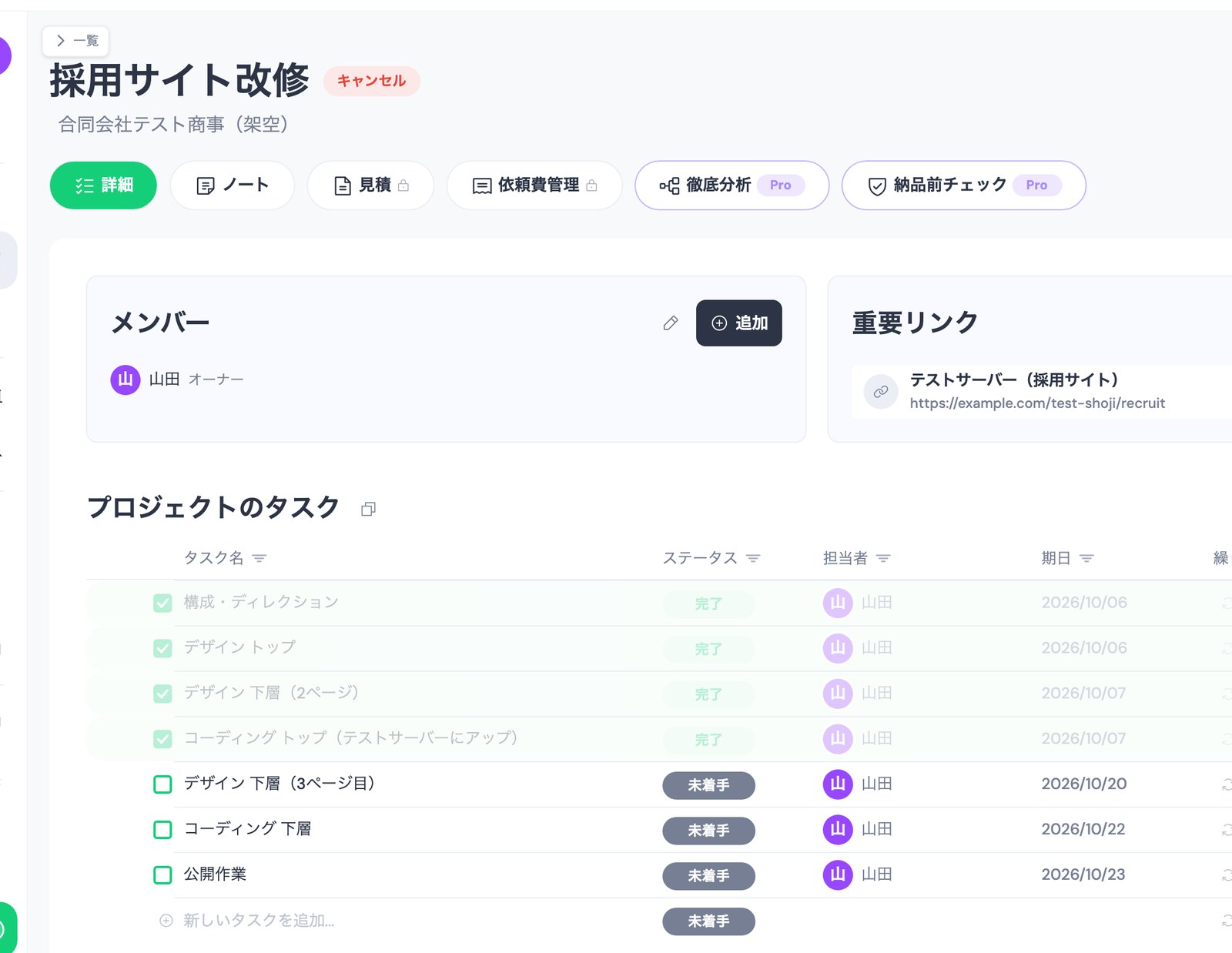This screenshot has width=1232, height=953.
Task: Open the https://example.com/test-shoji/recruit link
Action: 1037,403
